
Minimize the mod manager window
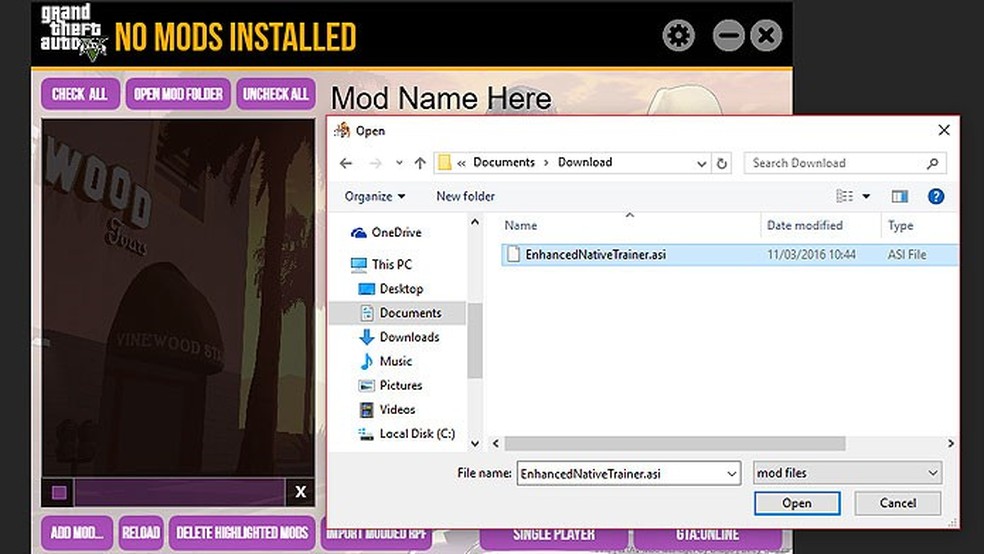(729, 35)
